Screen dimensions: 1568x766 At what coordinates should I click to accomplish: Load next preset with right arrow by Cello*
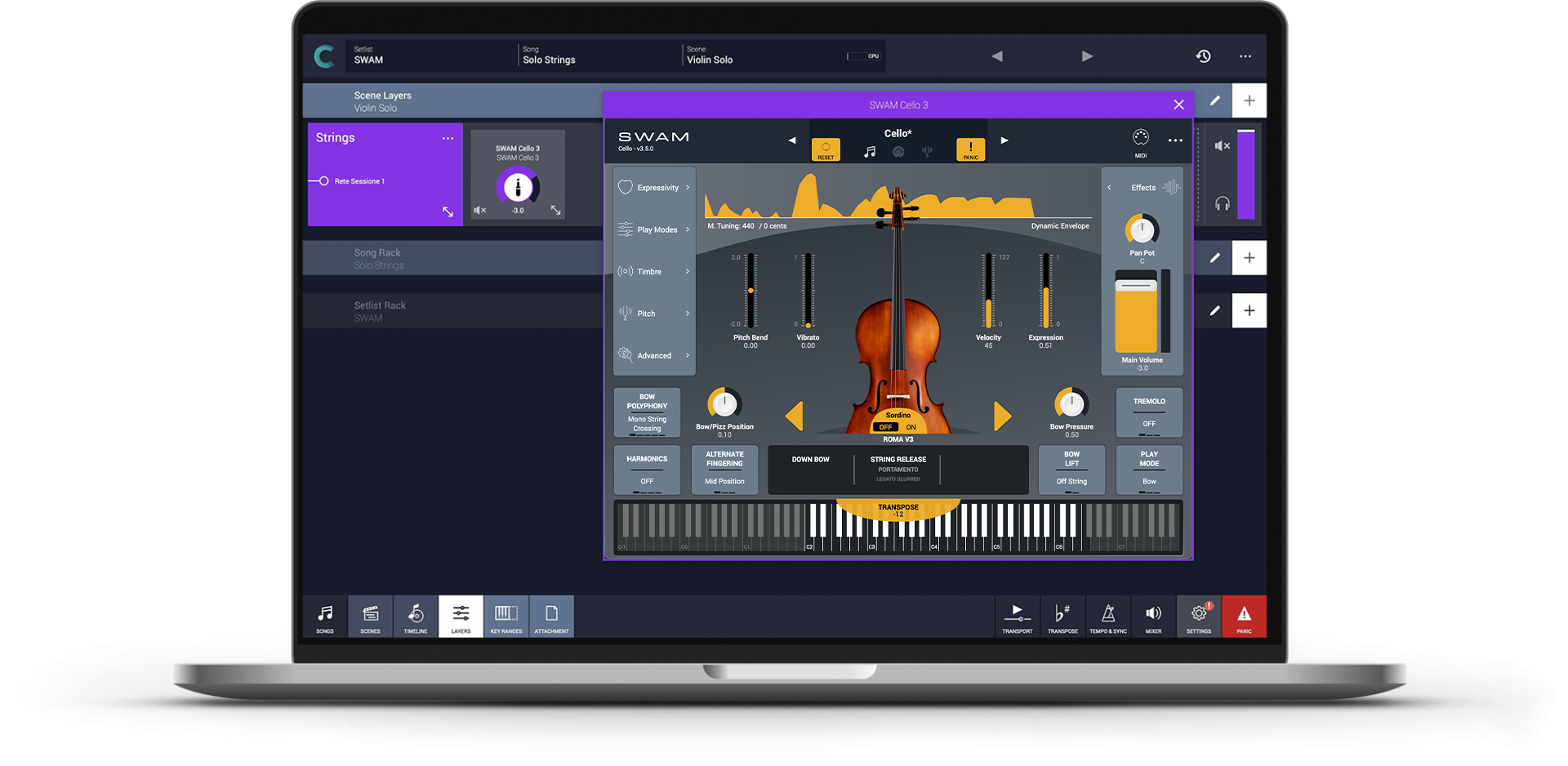(1004, 140)
